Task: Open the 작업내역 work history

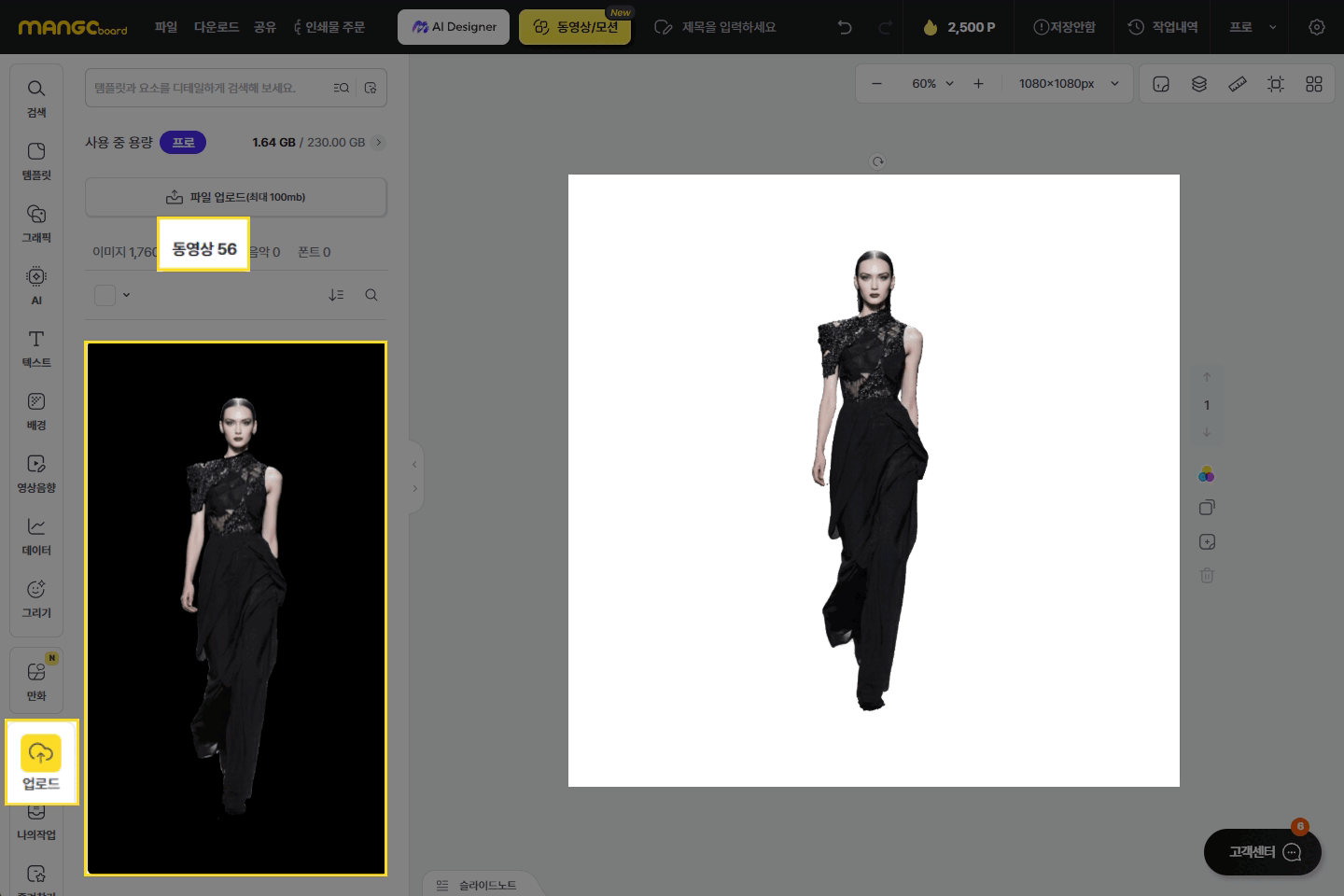Action: click(x=1163, y=27)
